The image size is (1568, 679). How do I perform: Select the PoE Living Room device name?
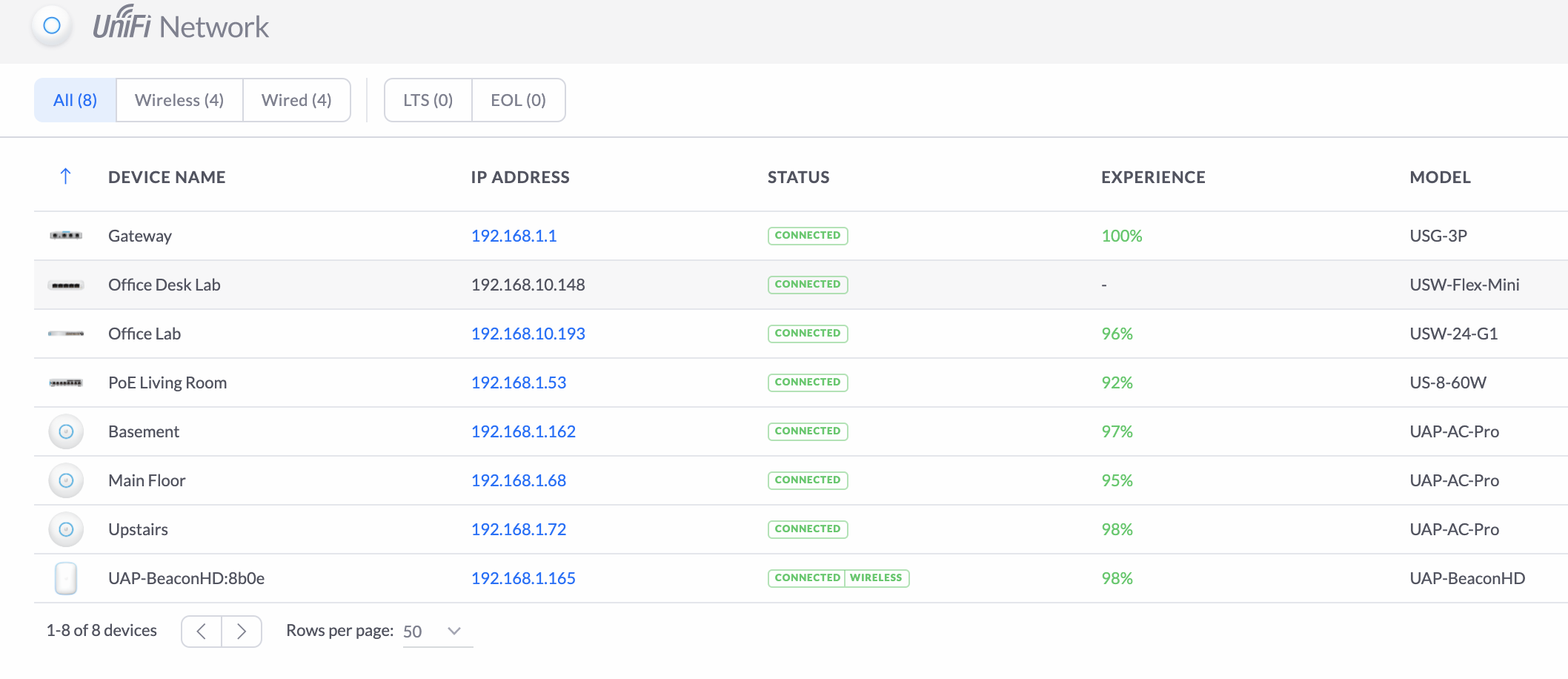(167, 382)
